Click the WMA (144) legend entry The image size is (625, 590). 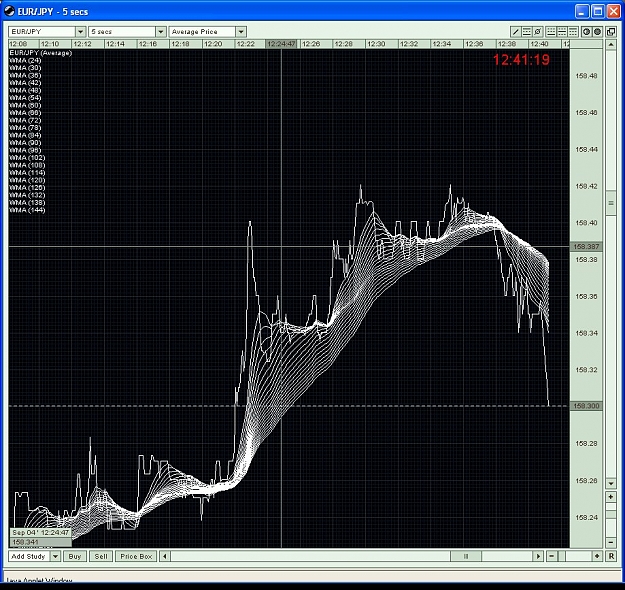(27, 210)
